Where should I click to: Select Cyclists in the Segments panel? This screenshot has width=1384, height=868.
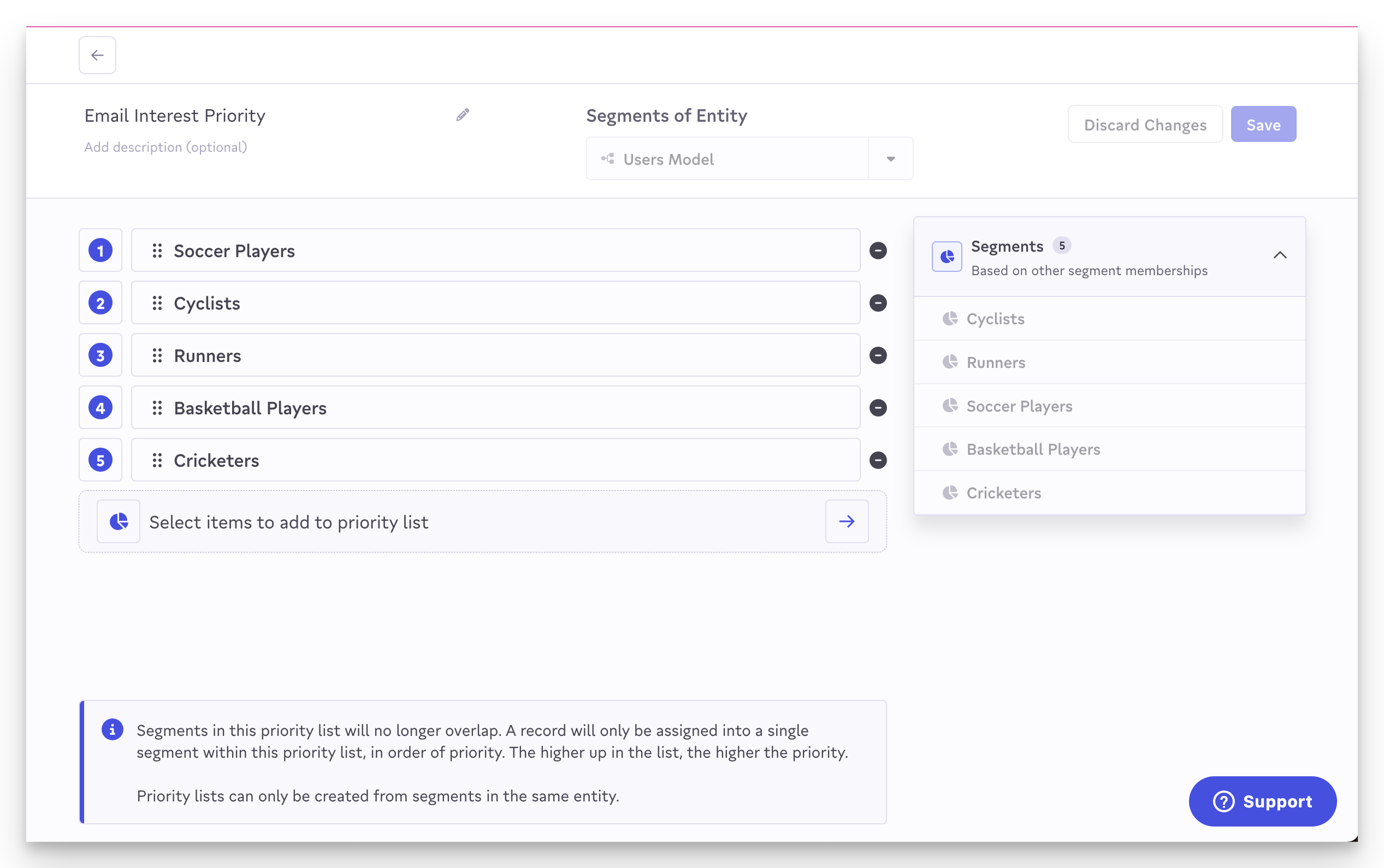995,319
